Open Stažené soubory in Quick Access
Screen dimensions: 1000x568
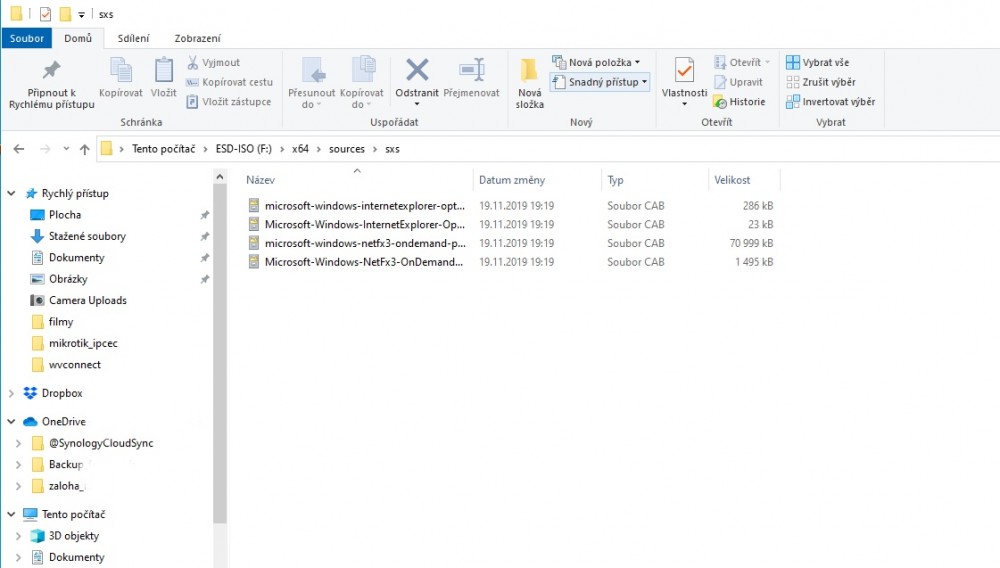click(87, 237)
